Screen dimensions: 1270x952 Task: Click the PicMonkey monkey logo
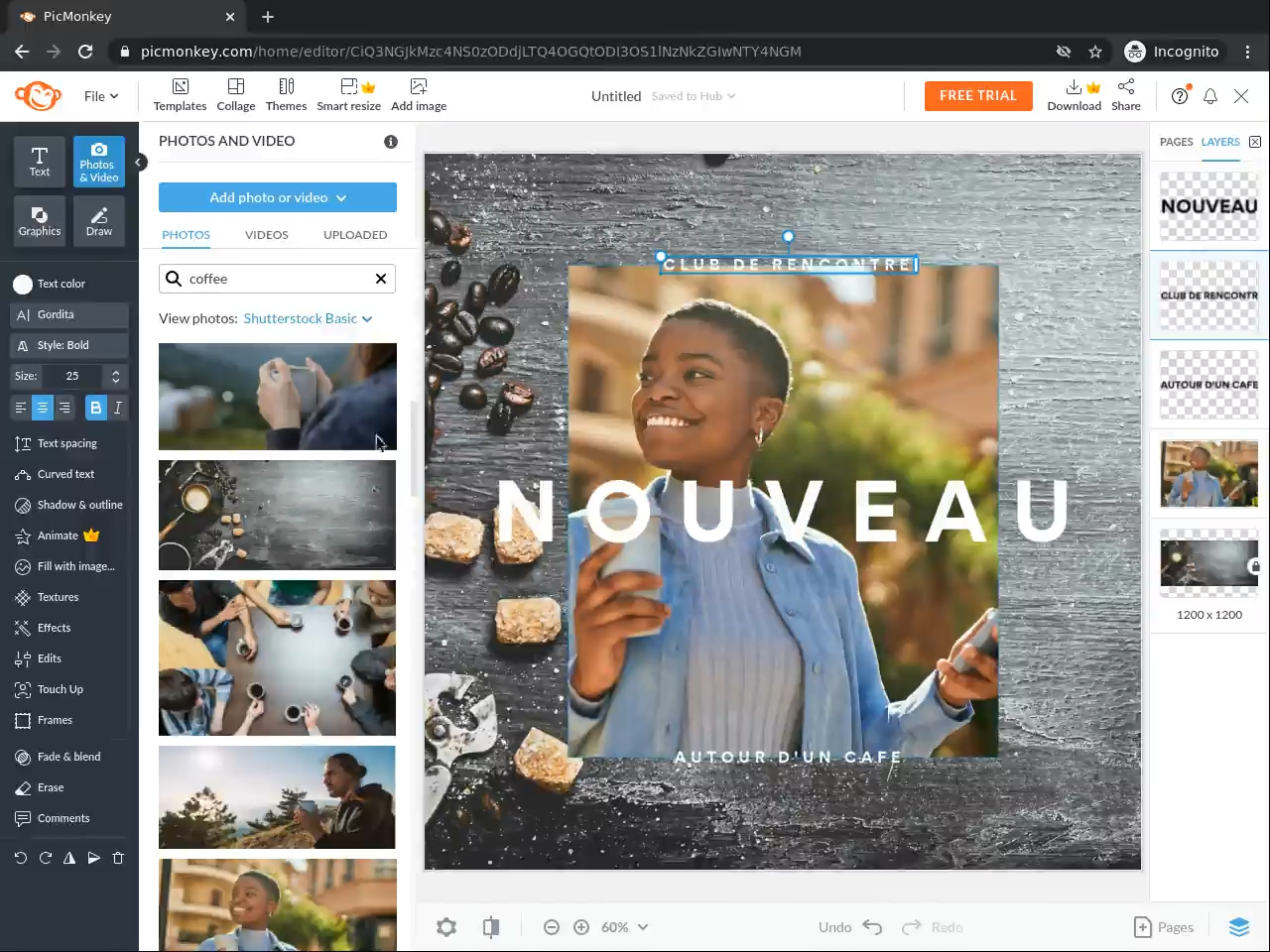pos(38,96)
